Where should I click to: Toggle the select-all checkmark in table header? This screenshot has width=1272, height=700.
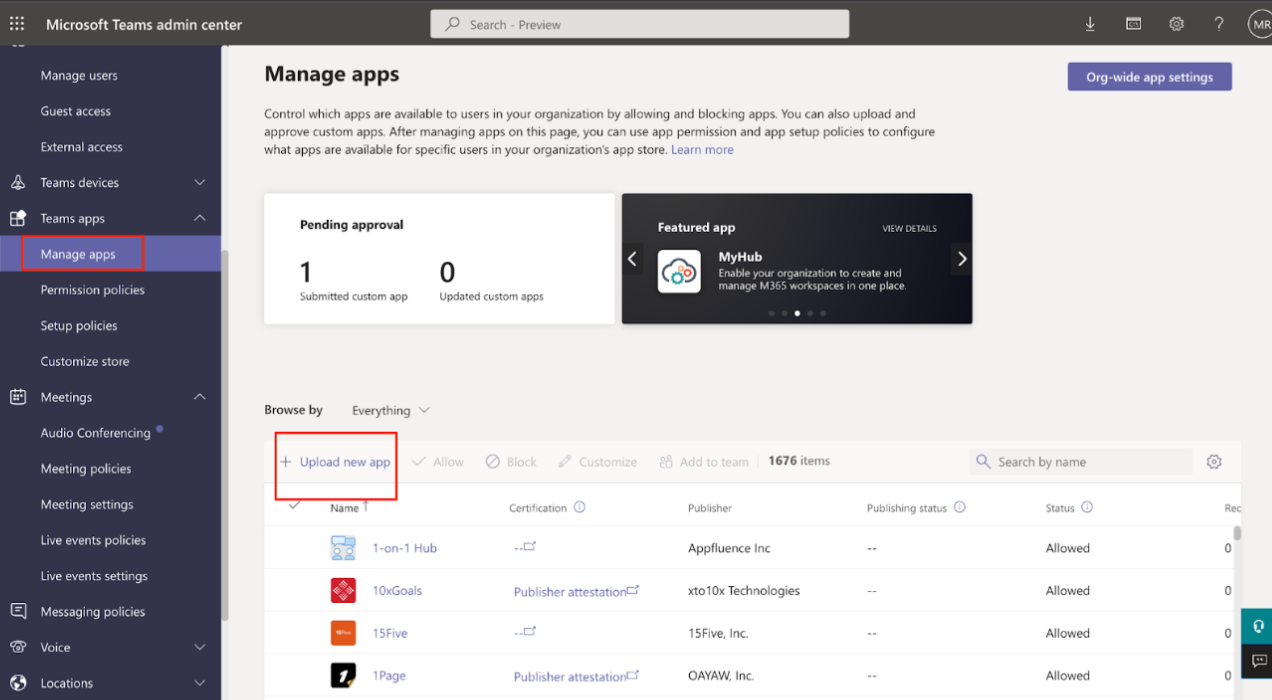[x=294, y=505]
